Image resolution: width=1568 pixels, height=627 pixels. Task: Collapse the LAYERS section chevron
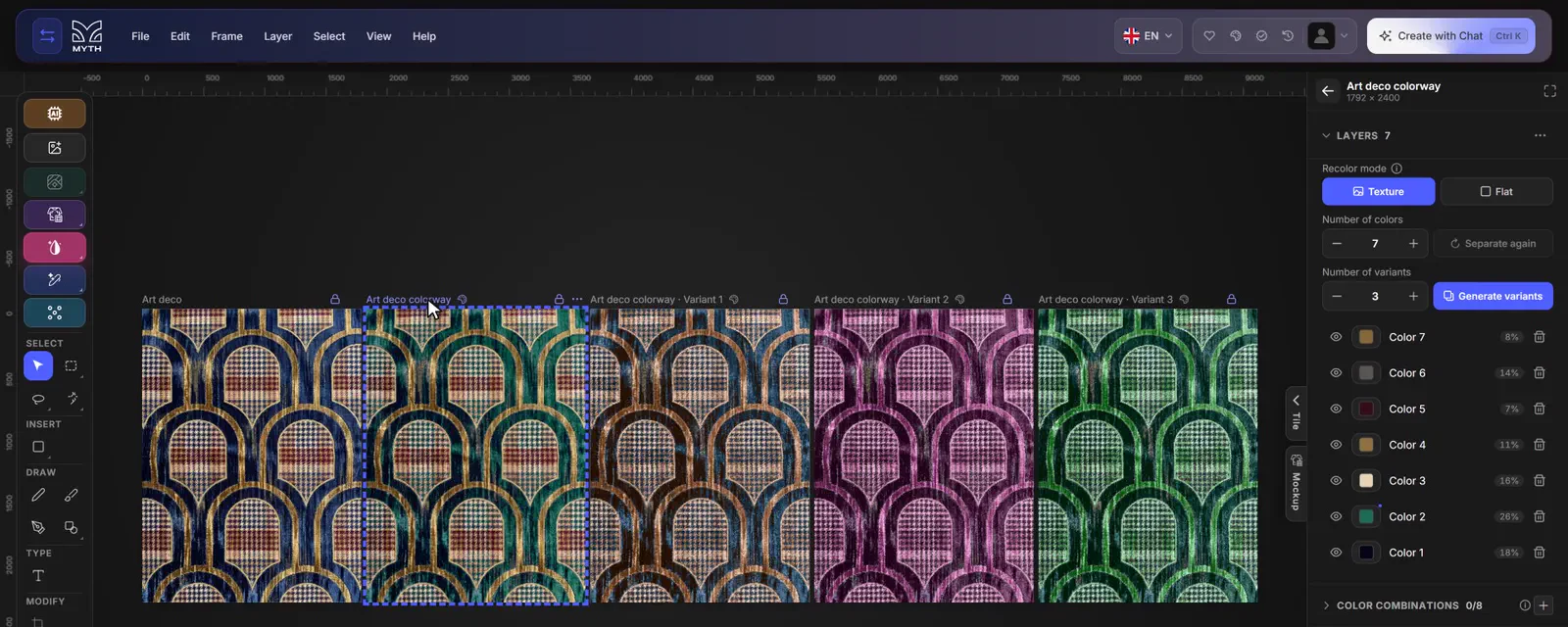tap(1326, 135)
